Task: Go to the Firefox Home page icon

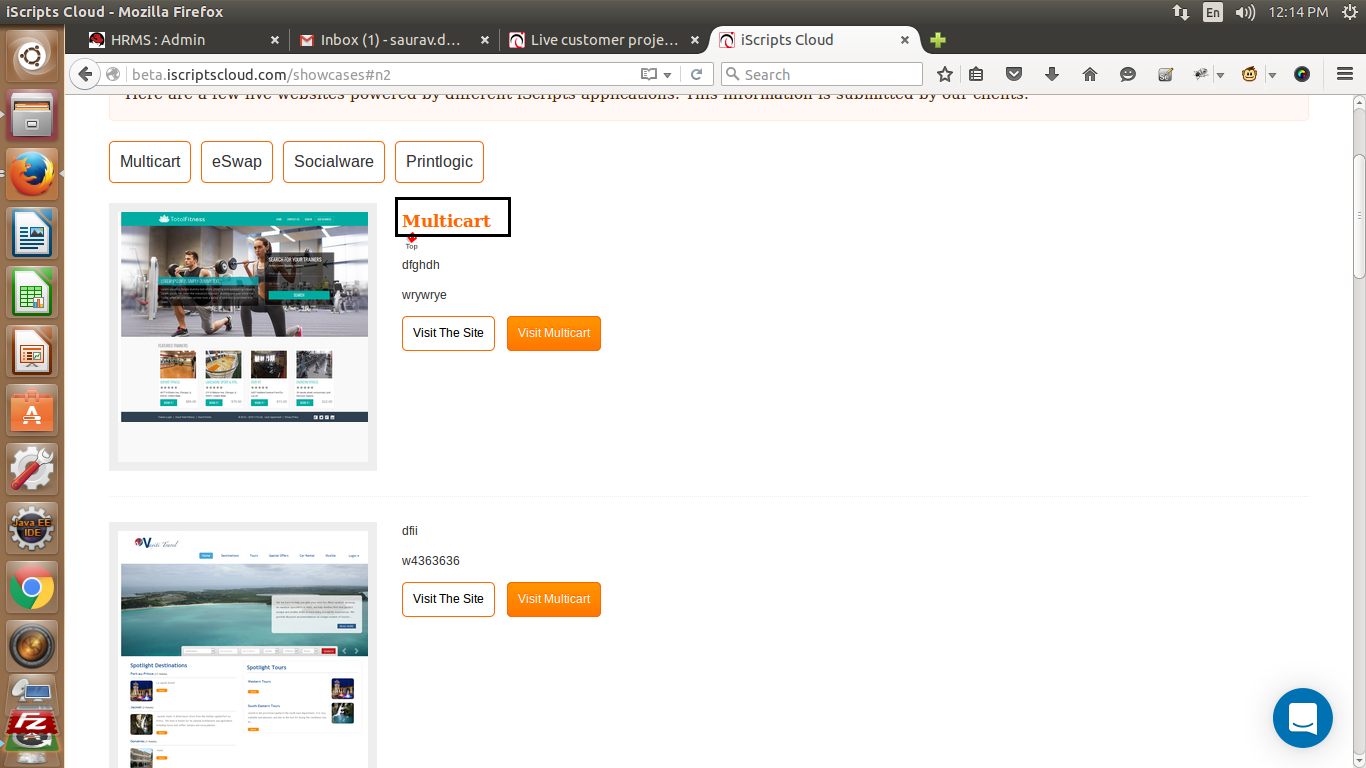Action: point(1090,74)
